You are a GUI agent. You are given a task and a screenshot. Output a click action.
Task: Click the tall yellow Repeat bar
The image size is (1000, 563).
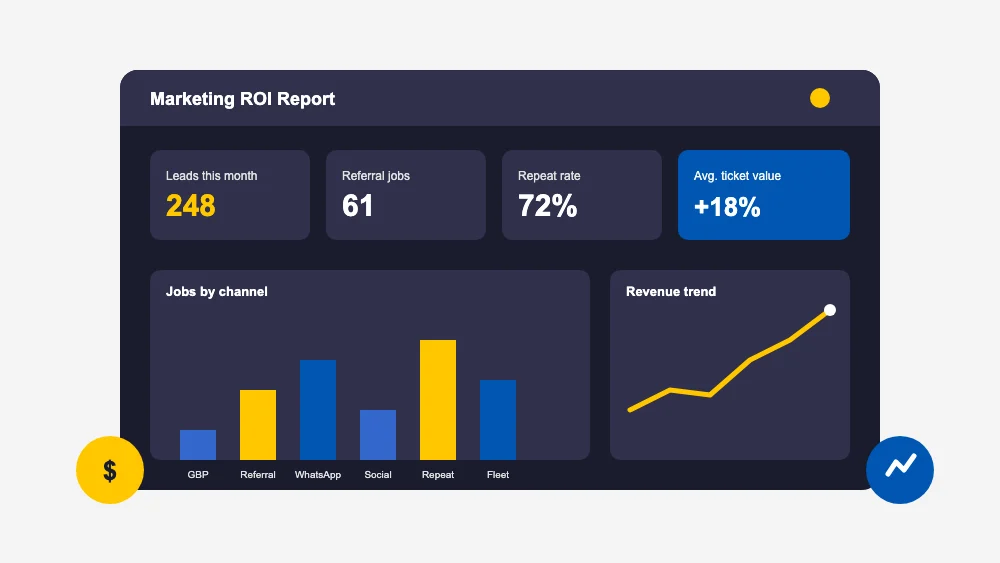[438, 400]
